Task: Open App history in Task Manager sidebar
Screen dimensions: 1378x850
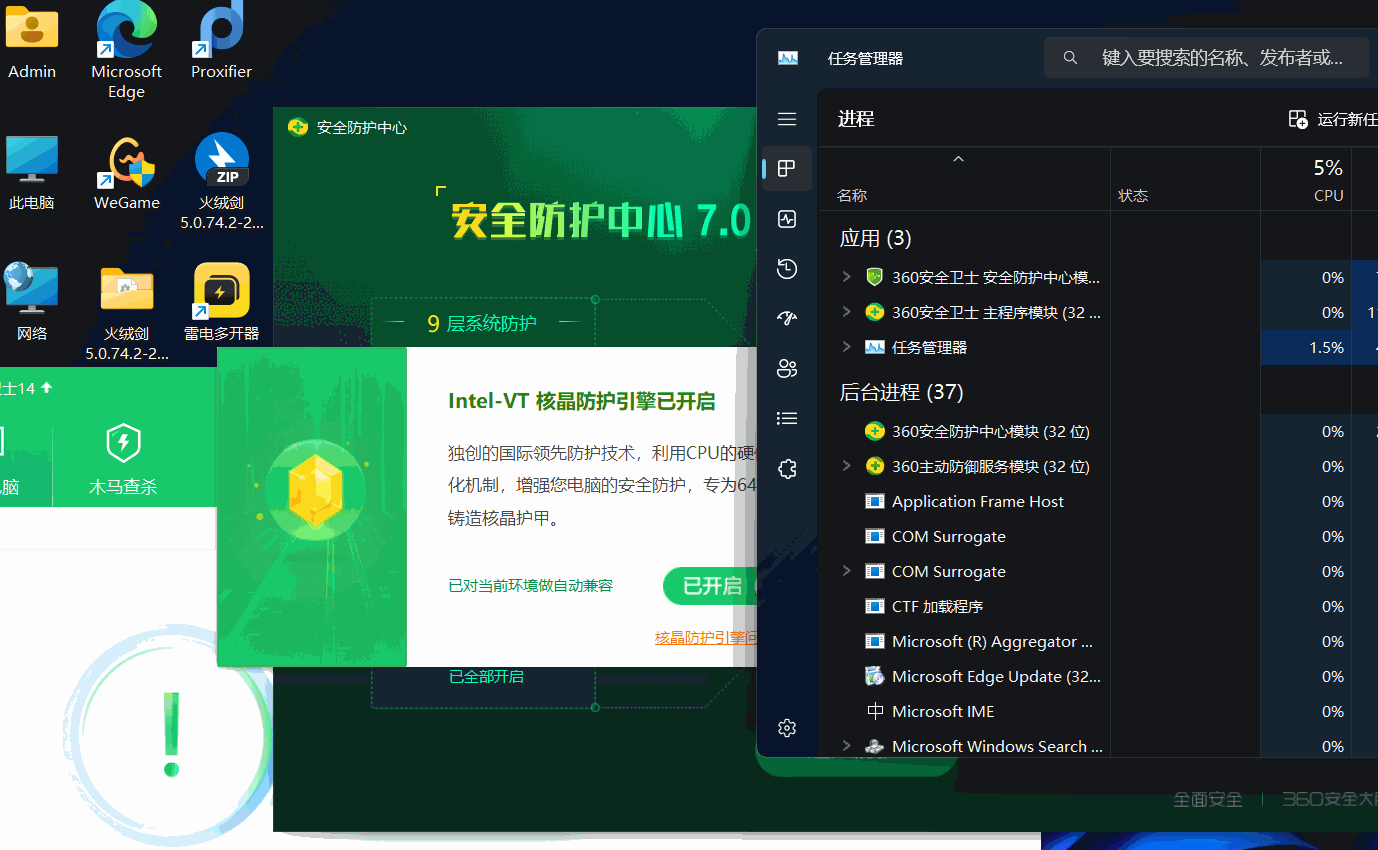Action: tap(787, 268)
